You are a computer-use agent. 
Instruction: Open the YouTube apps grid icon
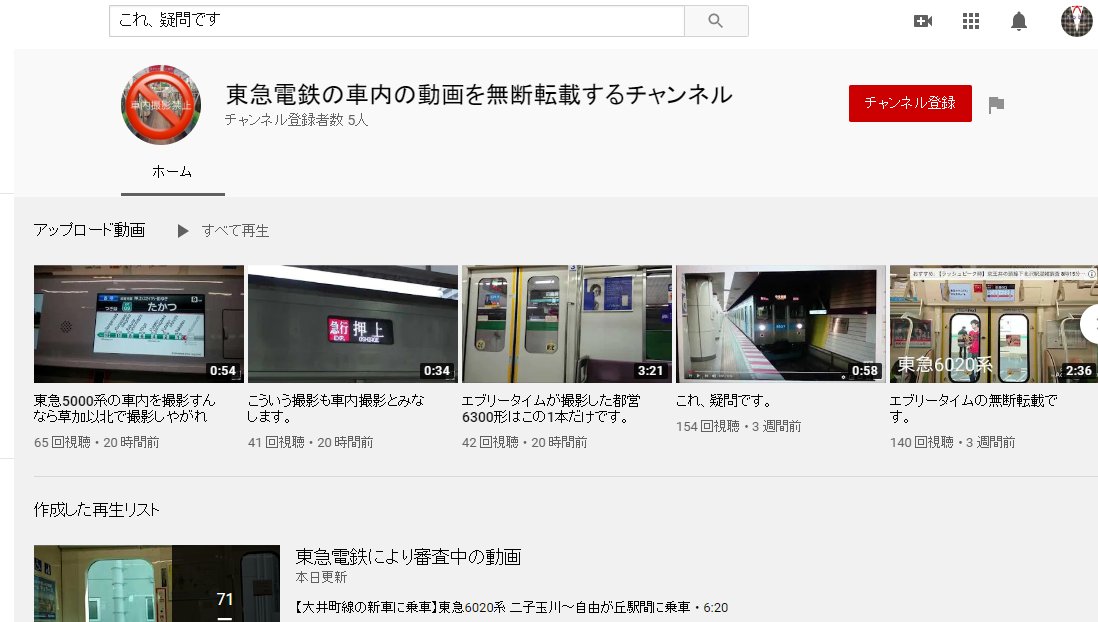point(971,21)
